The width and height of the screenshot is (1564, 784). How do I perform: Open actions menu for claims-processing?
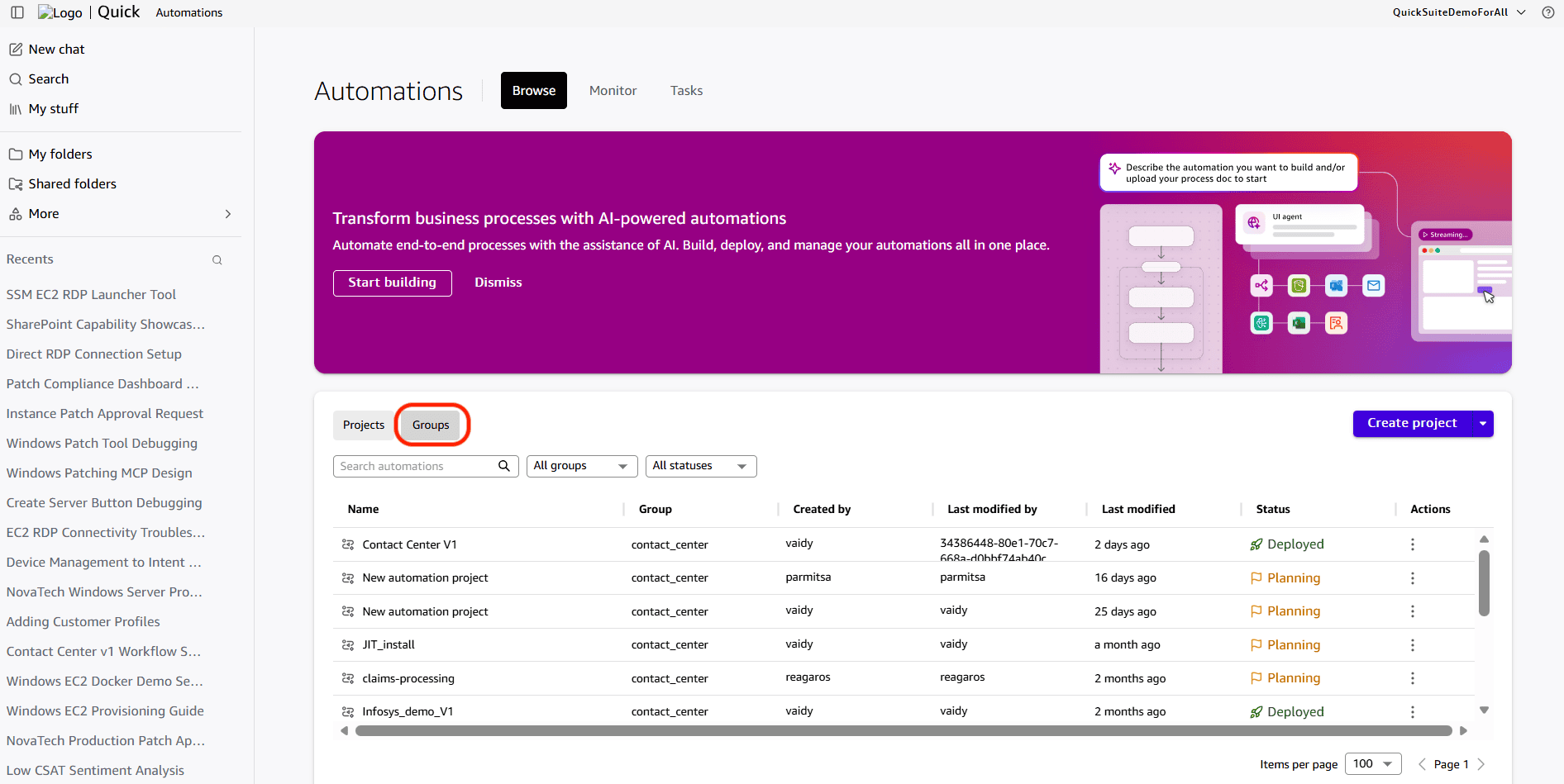pos(1412,678)
